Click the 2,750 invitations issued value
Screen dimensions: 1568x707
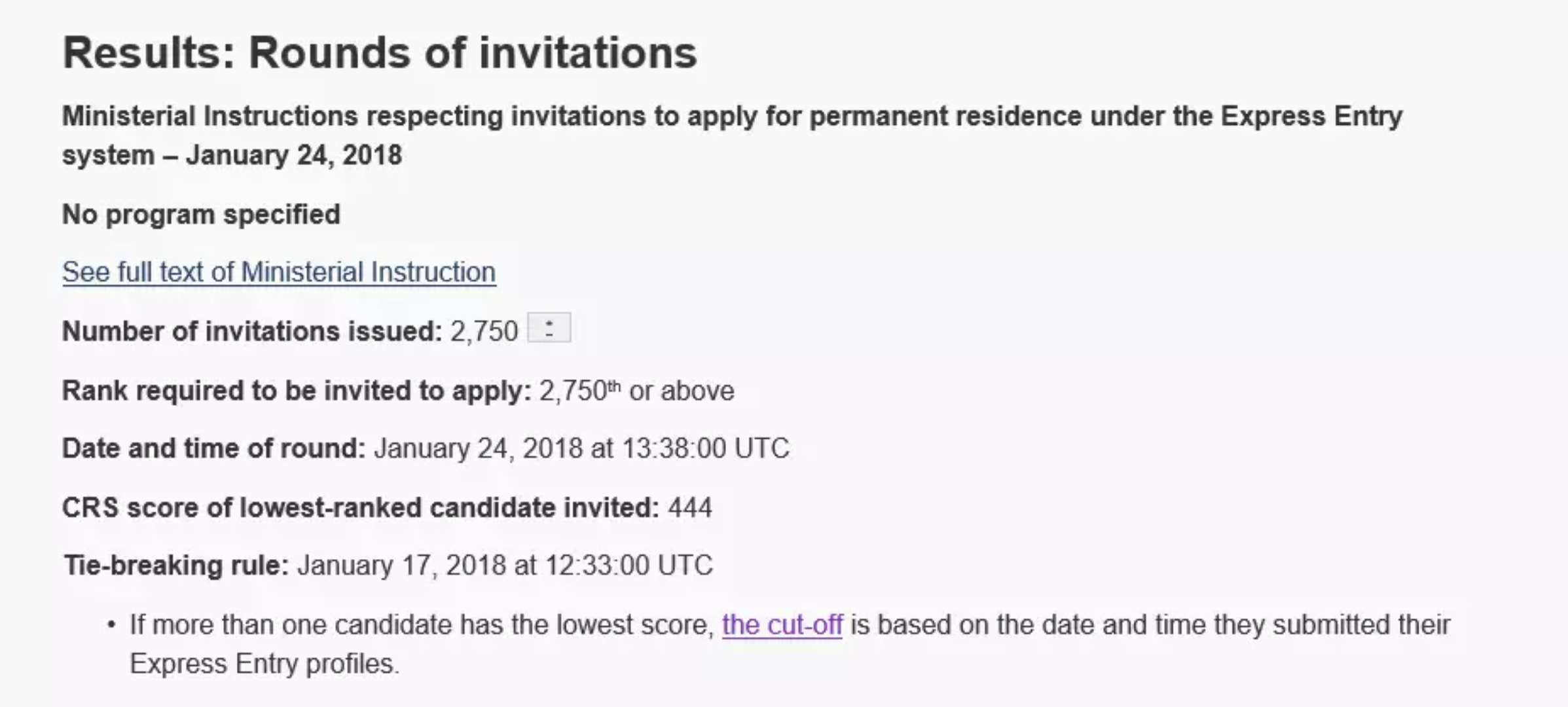(484, 331)
